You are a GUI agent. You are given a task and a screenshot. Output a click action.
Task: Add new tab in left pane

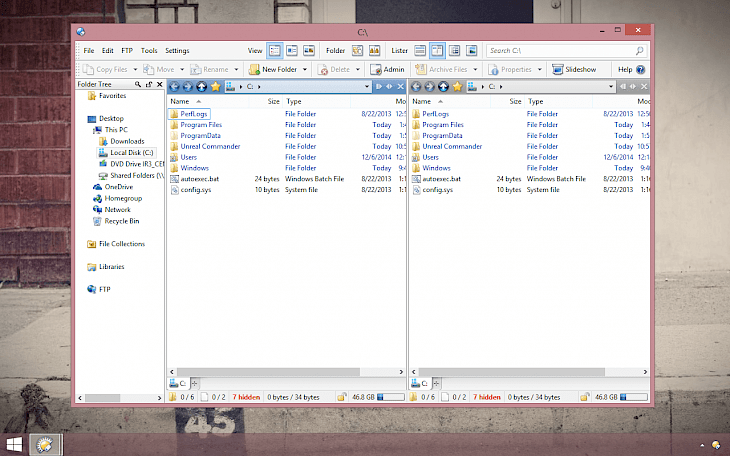tap(195, 383)
